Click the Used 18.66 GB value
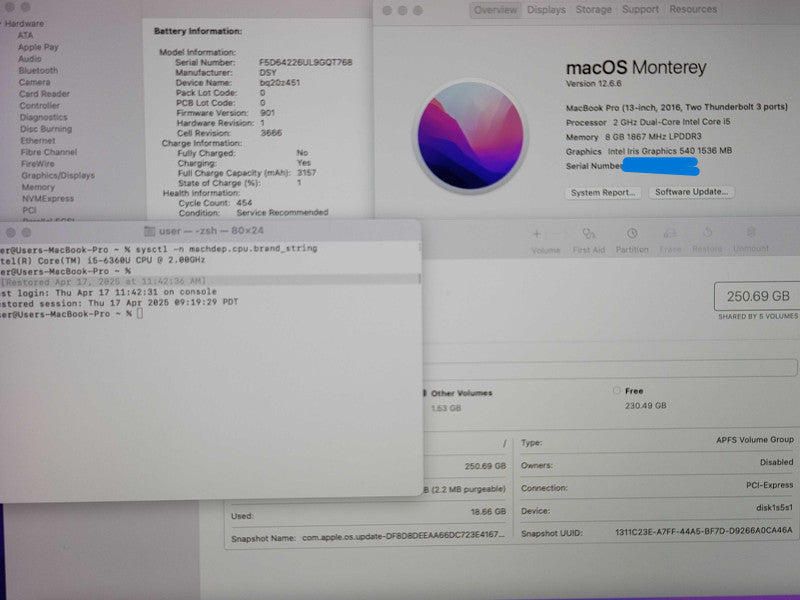This screenshot has height=600, width=800. coord(488,511)
